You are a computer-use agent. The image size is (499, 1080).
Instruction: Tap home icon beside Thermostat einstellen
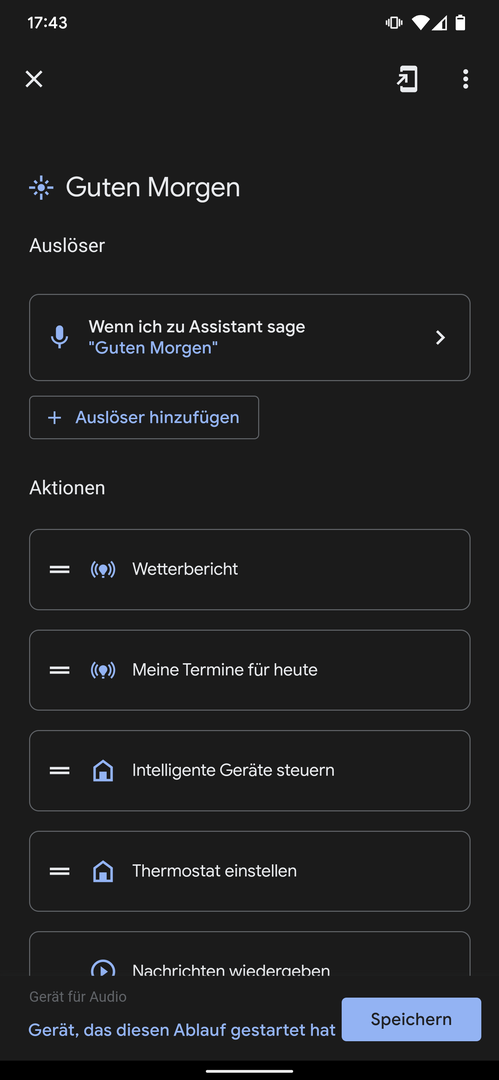[103, 871]
